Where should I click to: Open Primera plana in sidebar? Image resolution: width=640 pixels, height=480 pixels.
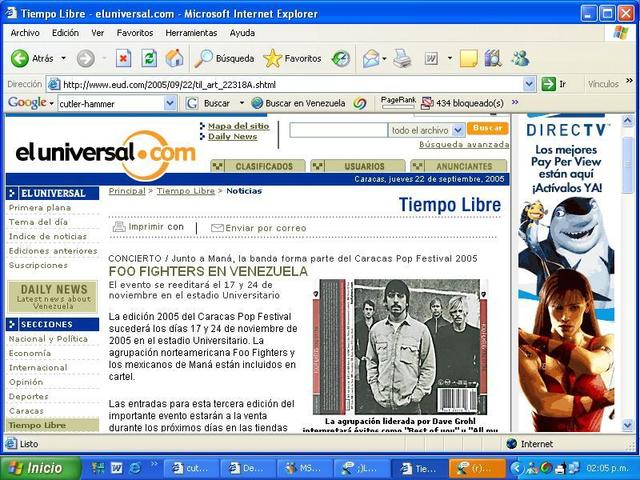coord(40,208)
